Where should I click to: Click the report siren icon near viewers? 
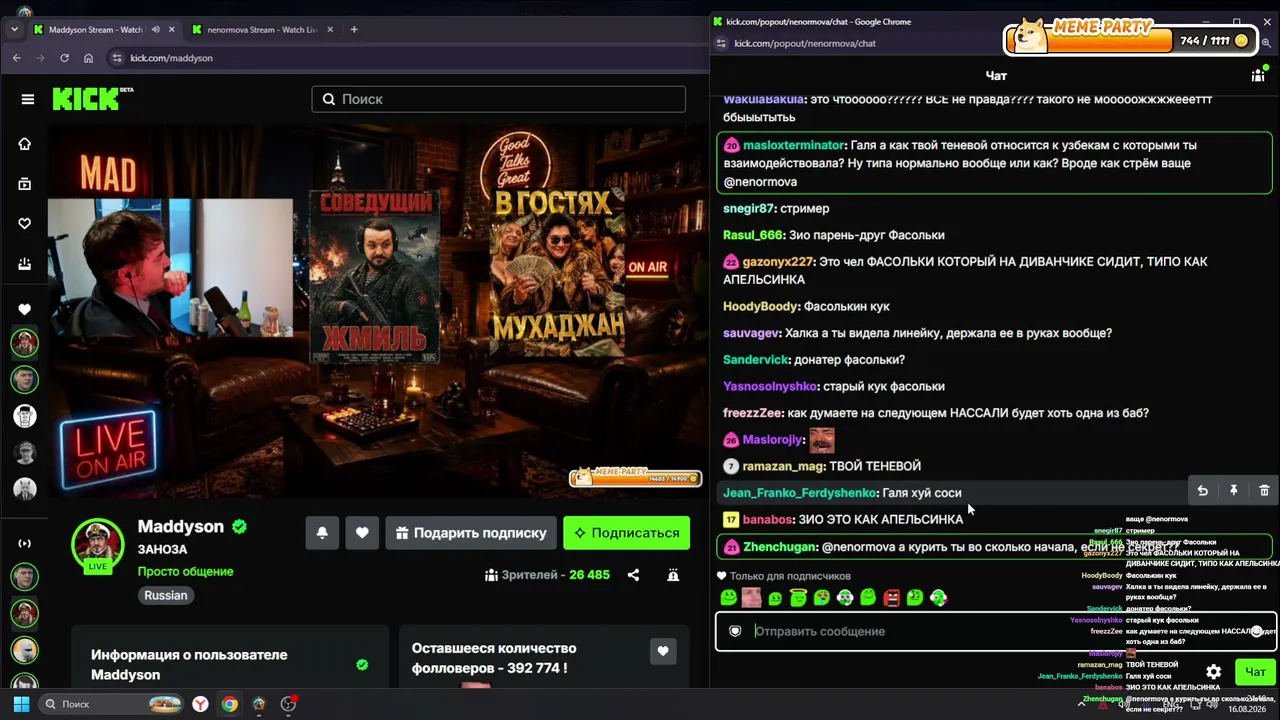point(673,575)
